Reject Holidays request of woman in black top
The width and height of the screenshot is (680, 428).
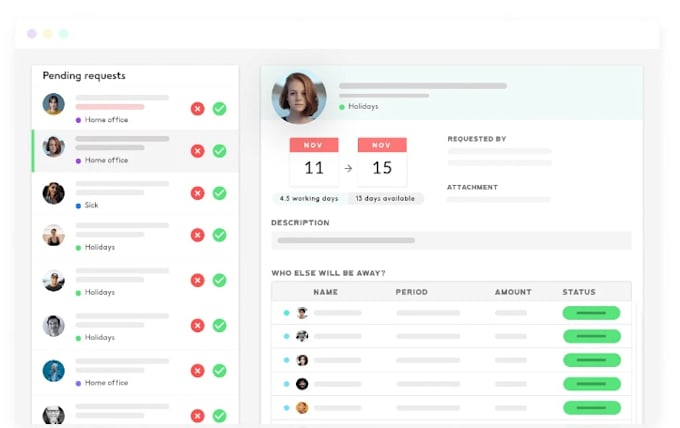(197, 235)
